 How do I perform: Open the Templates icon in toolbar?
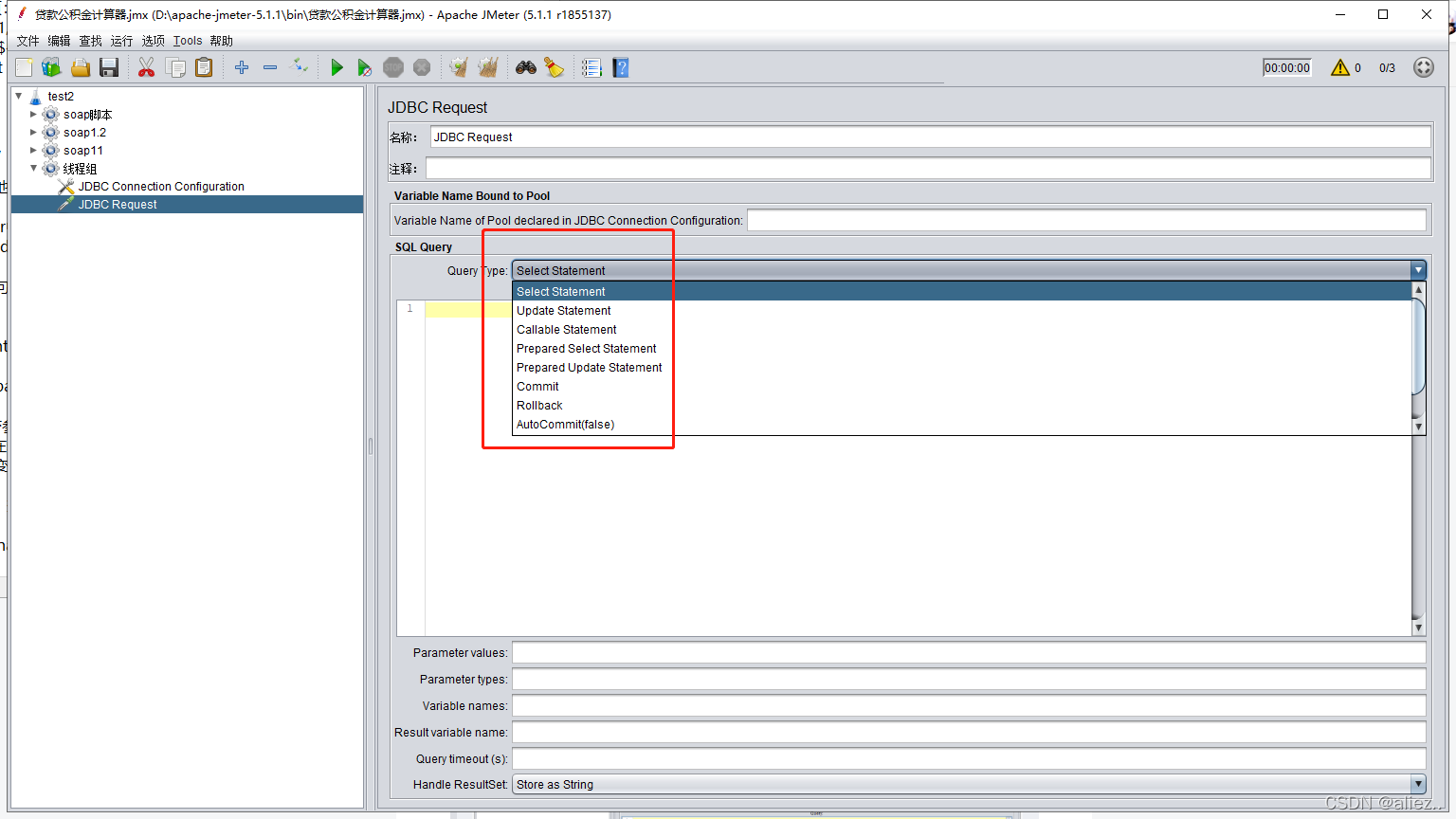tap(51, 67)
